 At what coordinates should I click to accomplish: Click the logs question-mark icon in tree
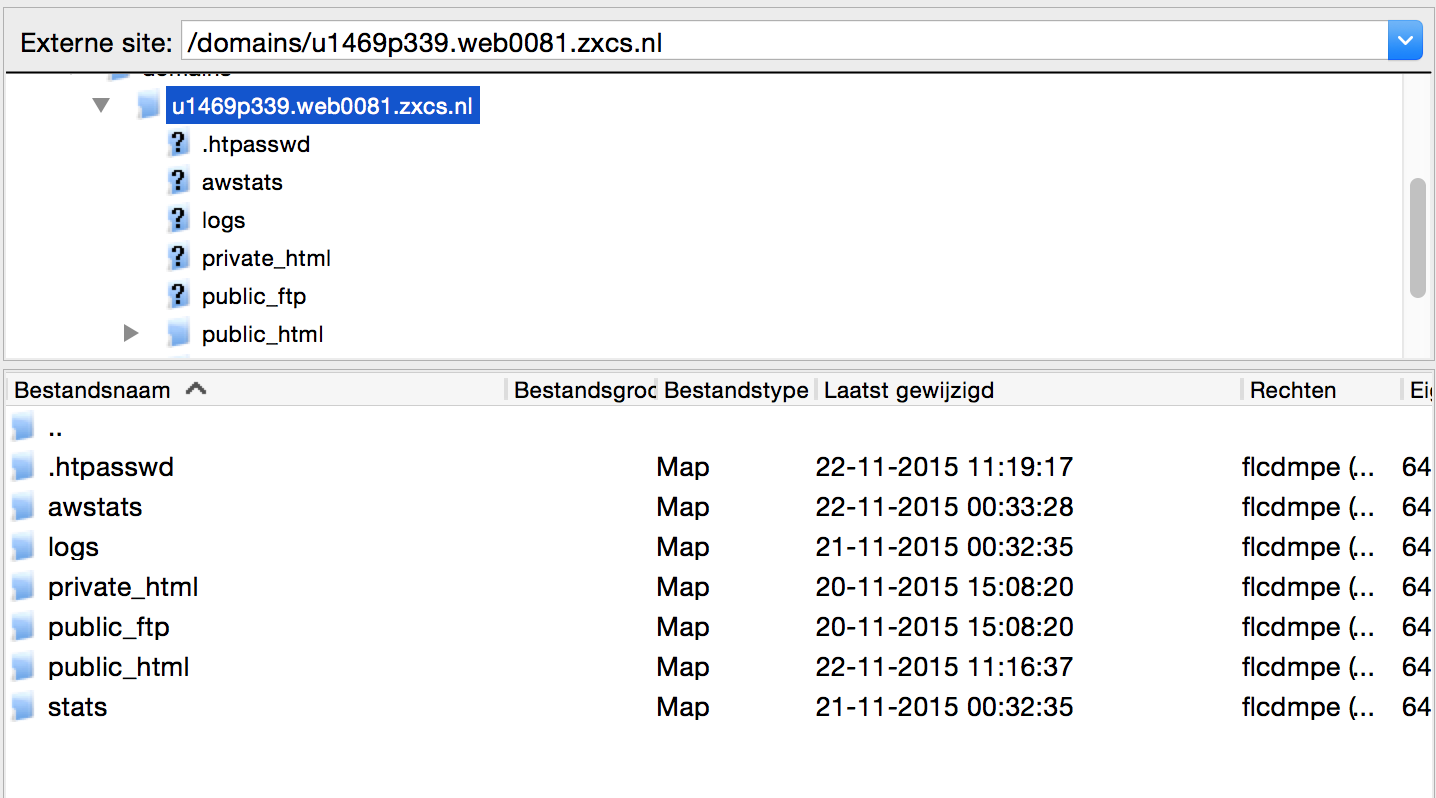click(178, 220)
